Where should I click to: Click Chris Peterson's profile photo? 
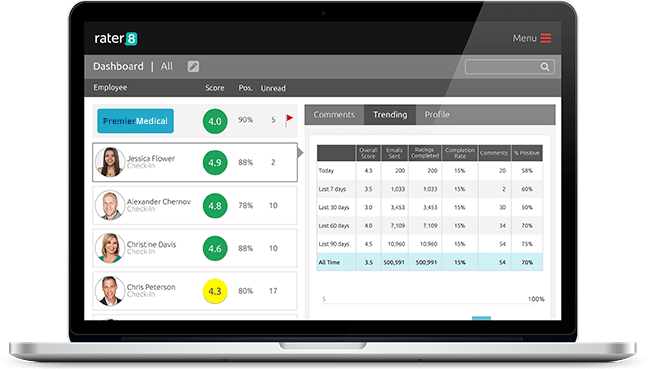pyautogui.click(x=110, y=291)
